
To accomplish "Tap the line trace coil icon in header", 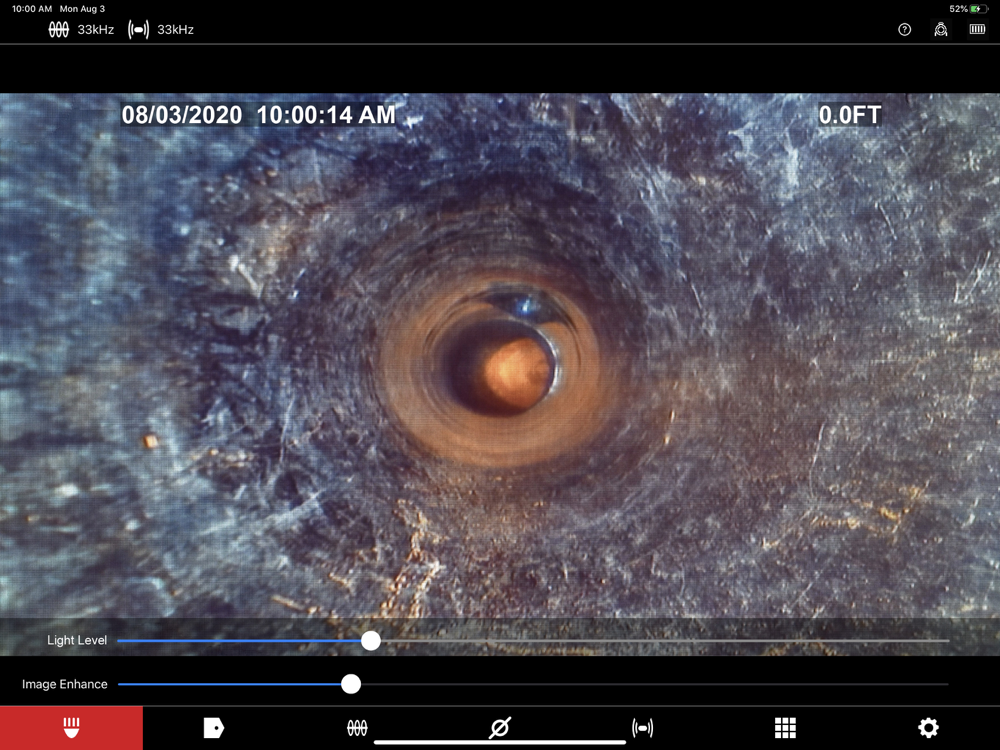I will pyautogui.click(x=59, y=29).
